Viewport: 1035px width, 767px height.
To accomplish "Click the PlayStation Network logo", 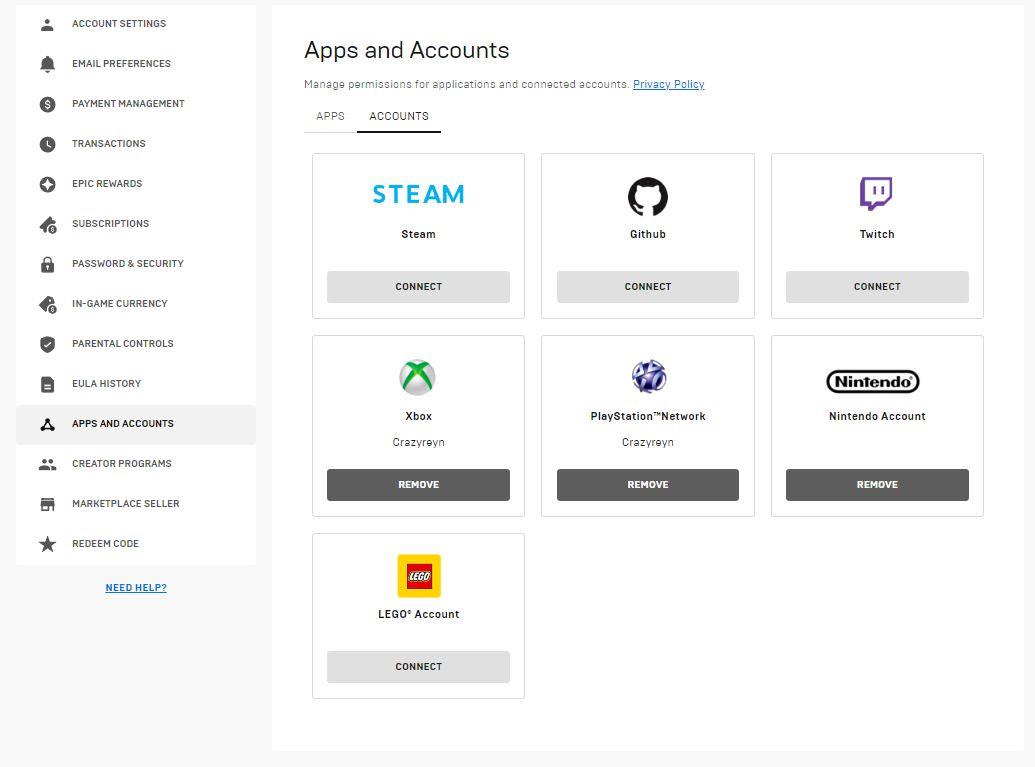I will coord(648,377).
